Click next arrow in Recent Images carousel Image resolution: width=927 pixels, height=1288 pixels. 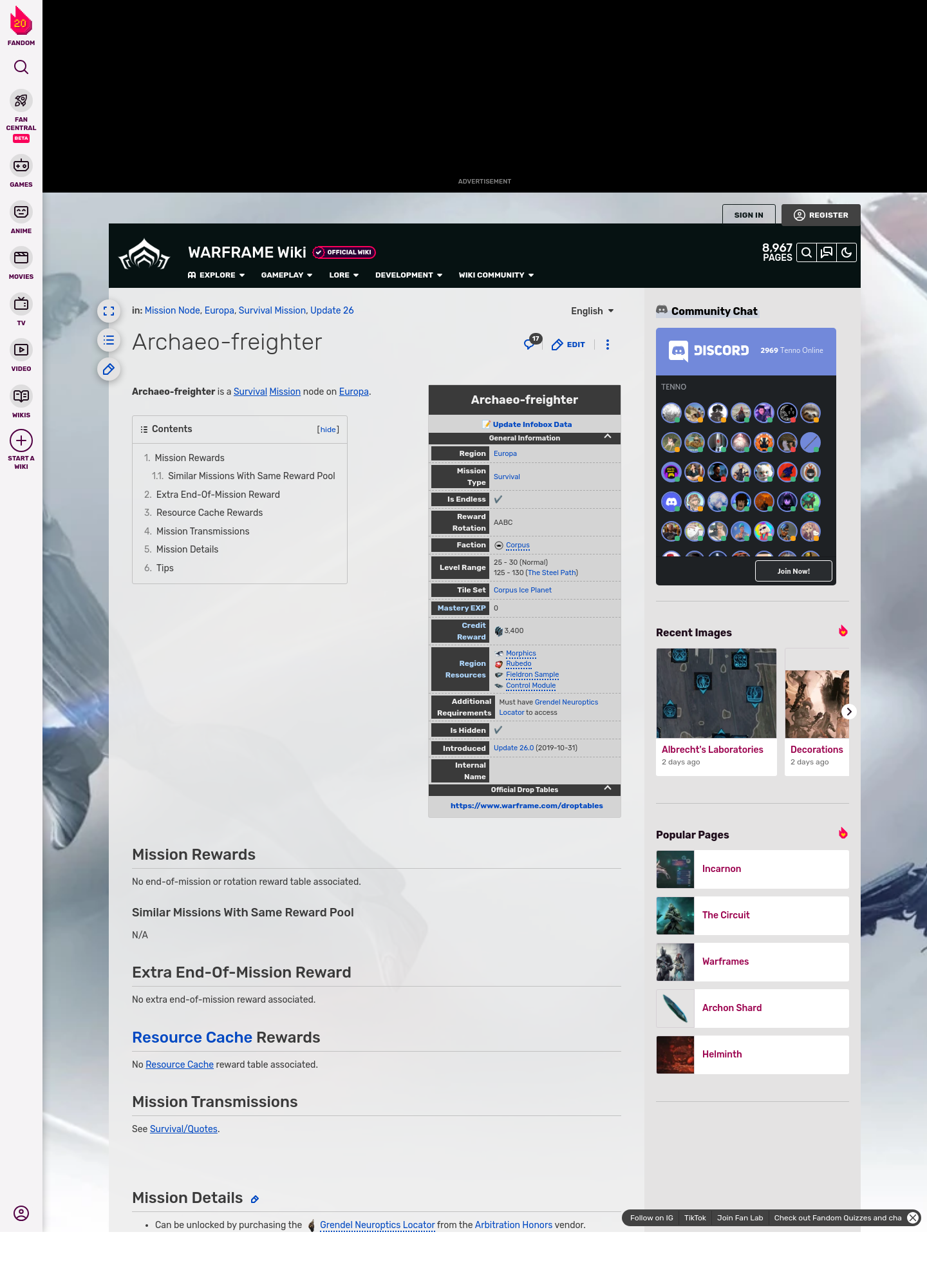[x=849, y=712]
